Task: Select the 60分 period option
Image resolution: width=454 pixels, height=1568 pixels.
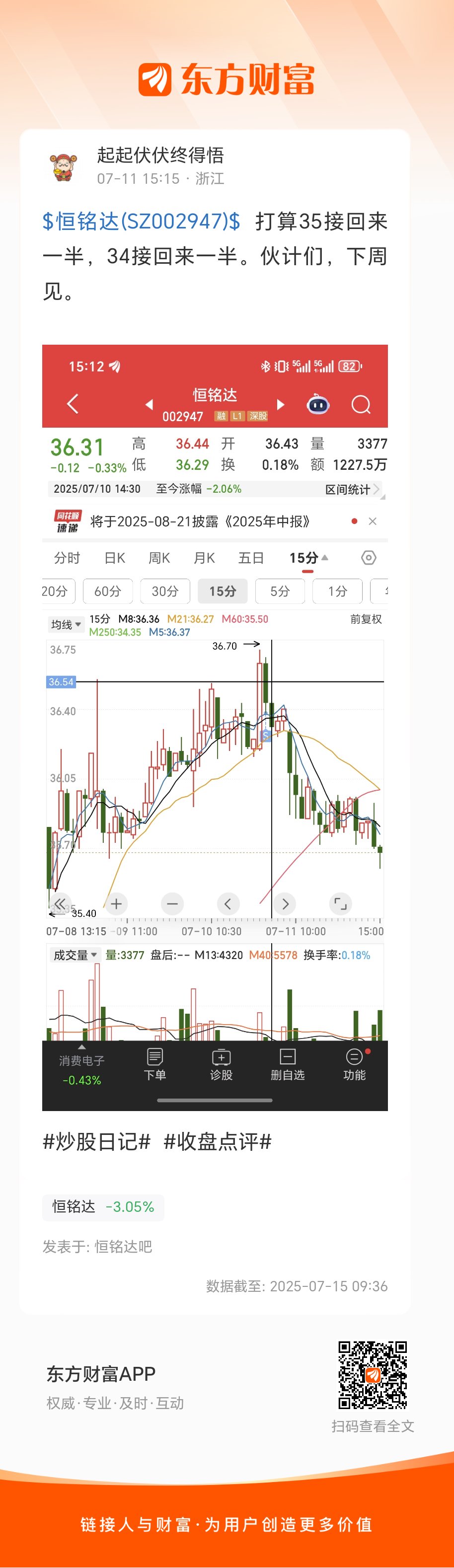Action: [x=108, y=591]
